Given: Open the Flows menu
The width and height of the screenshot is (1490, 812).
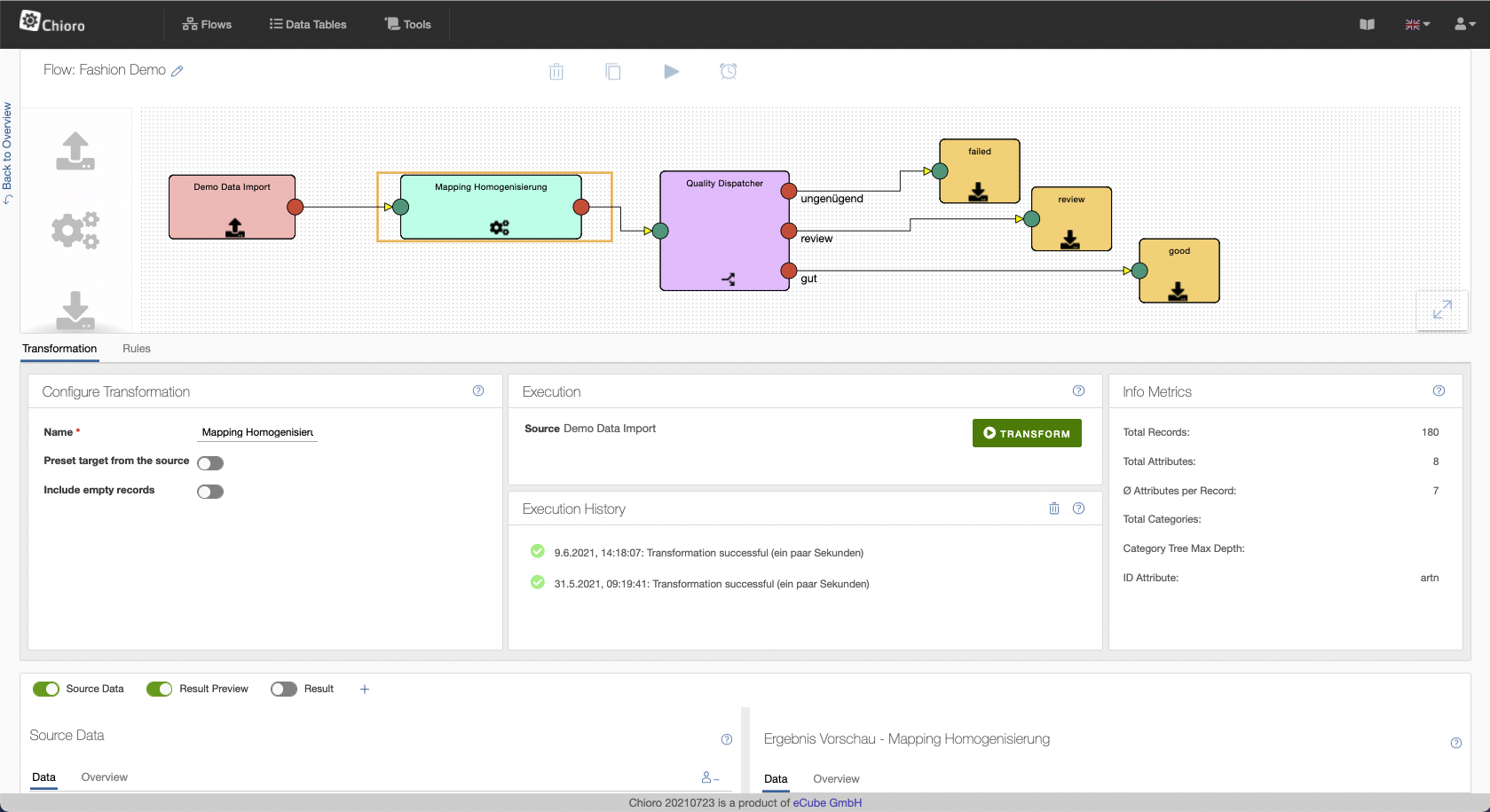Looking at the screenshot, I should [x=207, y=25].
